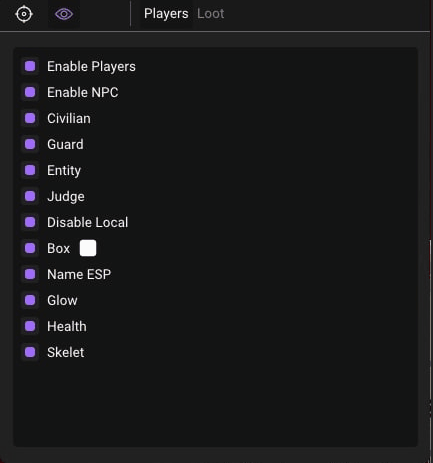Select the Players tab

tap(166, 14)
